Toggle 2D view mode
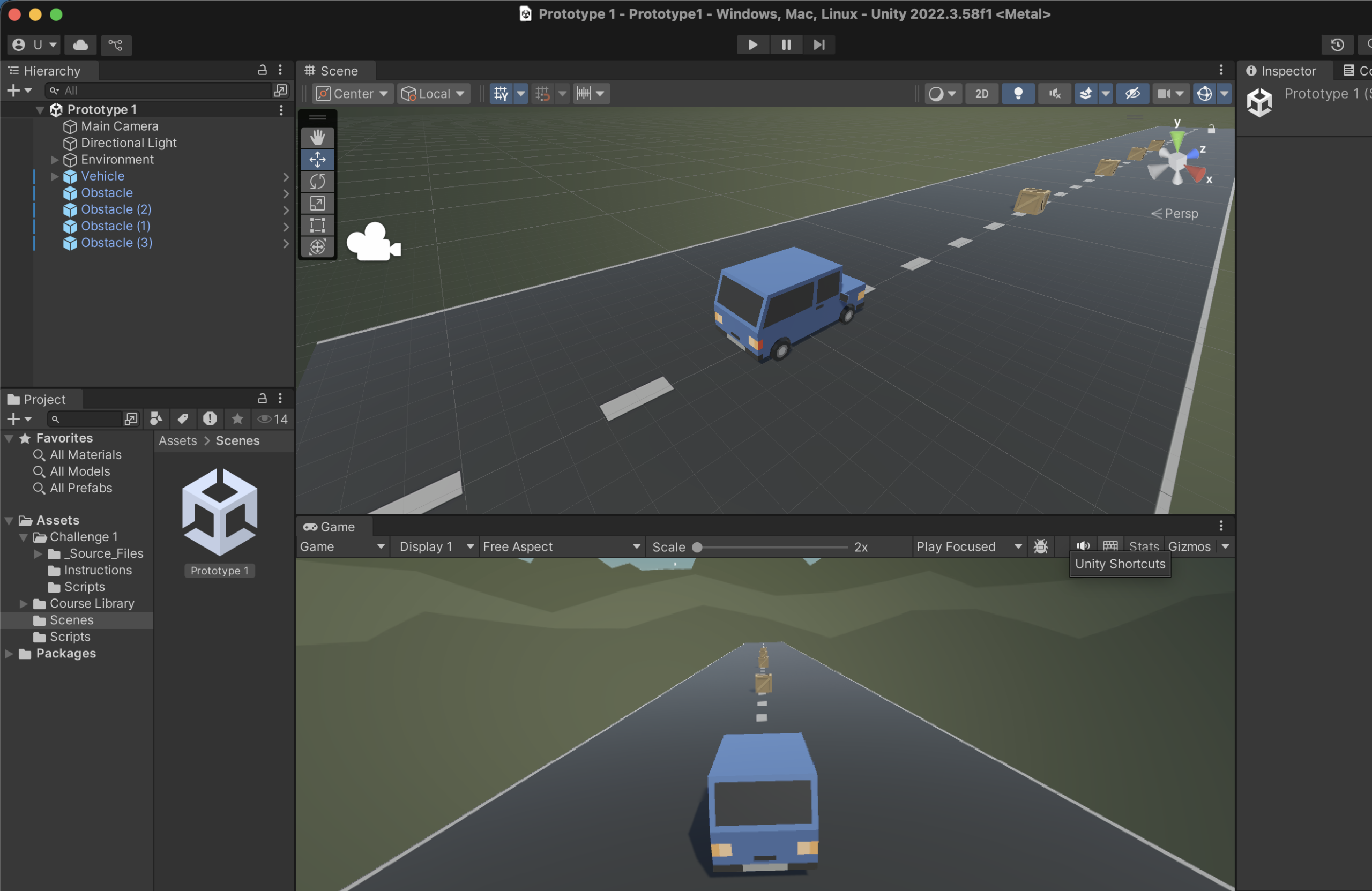1372x891 pixels. [x=981, y=93]
